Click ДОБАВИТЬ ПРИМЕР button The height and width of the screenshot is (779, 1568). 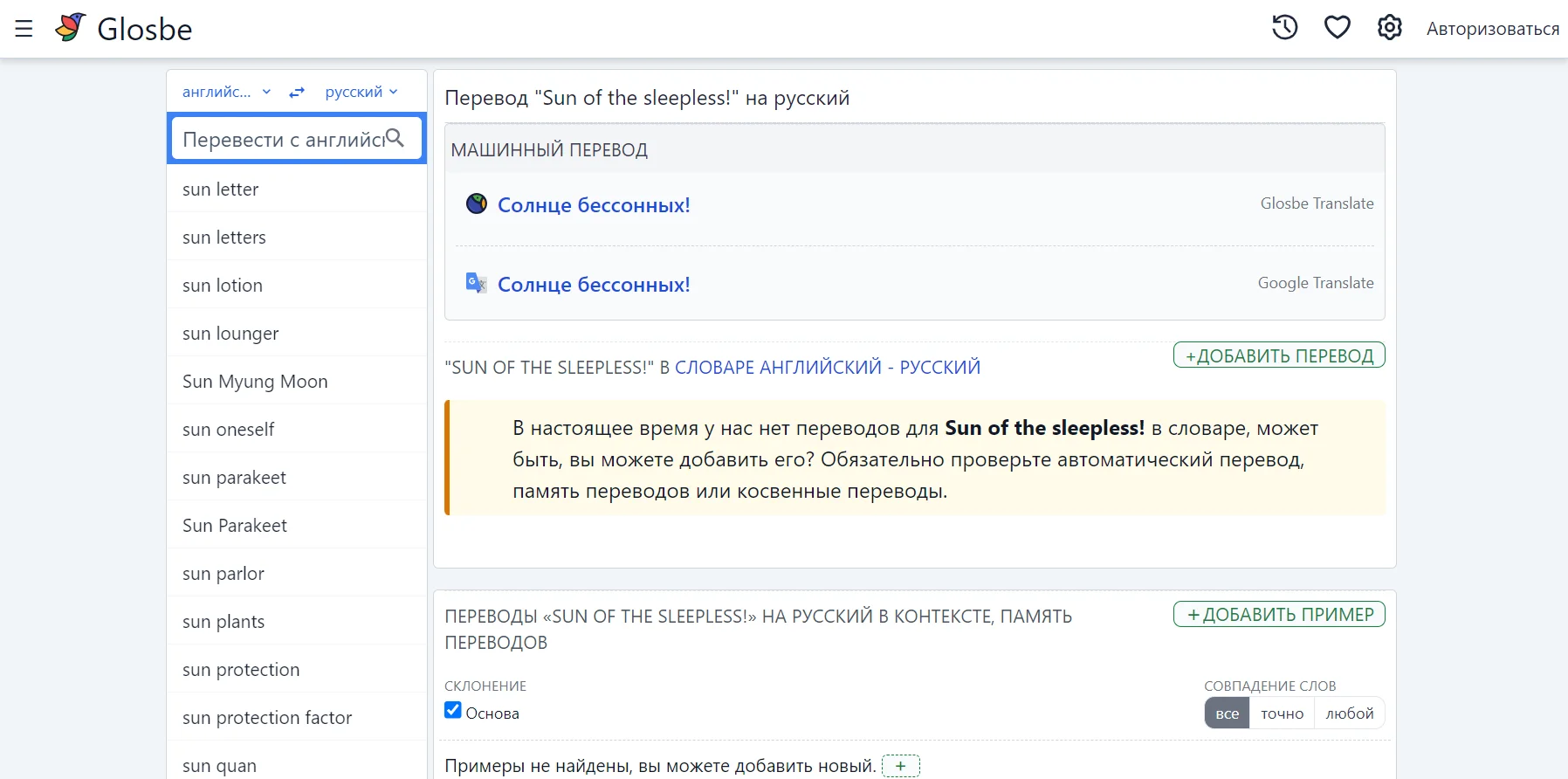(x=1278, y=615)
